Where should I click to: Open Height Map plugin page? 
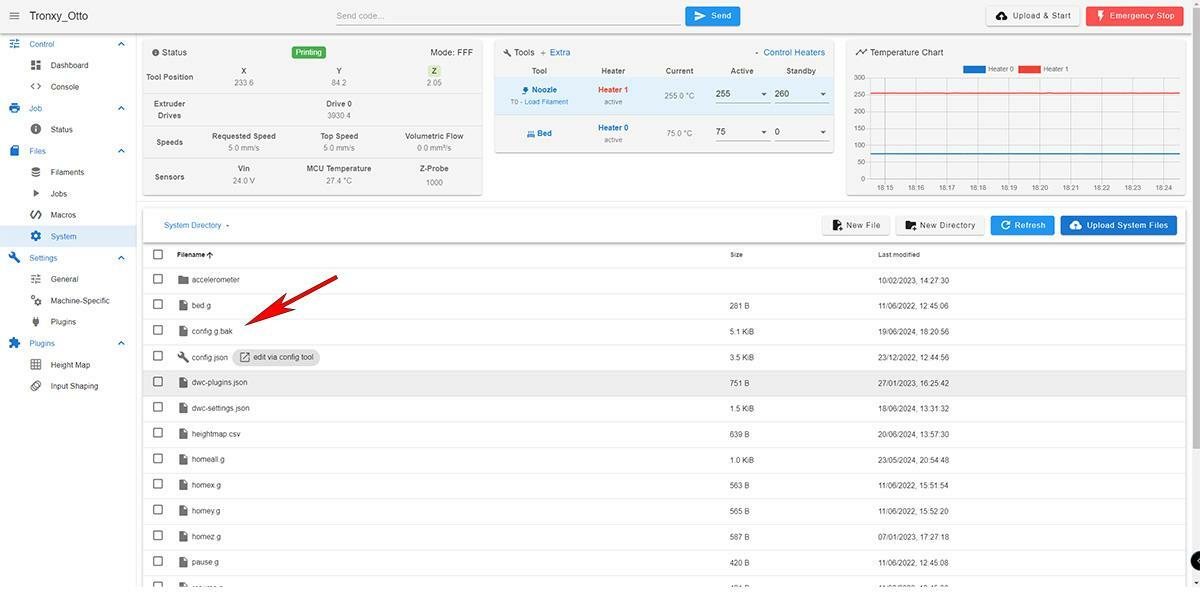[69, 365]
